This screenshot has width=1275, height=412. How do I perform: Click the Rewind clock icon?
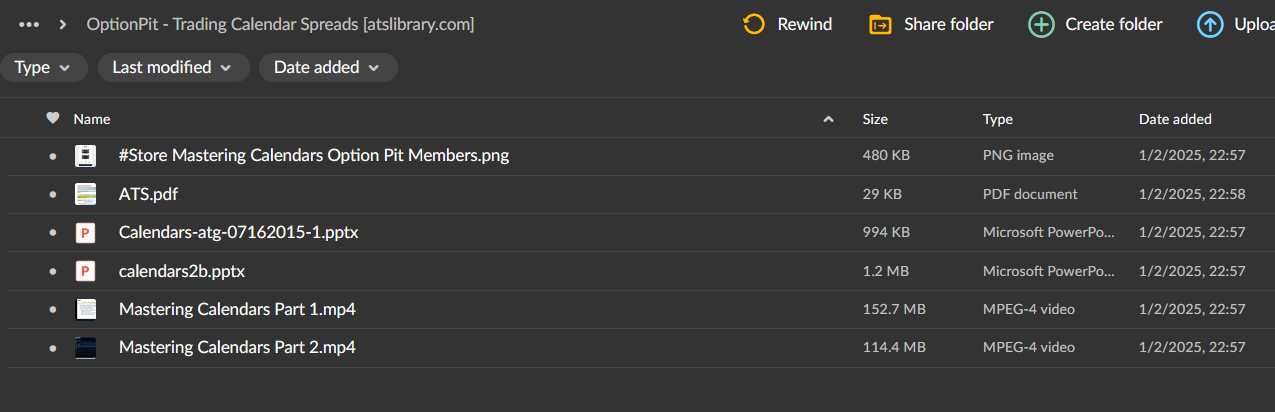(754, 24)
